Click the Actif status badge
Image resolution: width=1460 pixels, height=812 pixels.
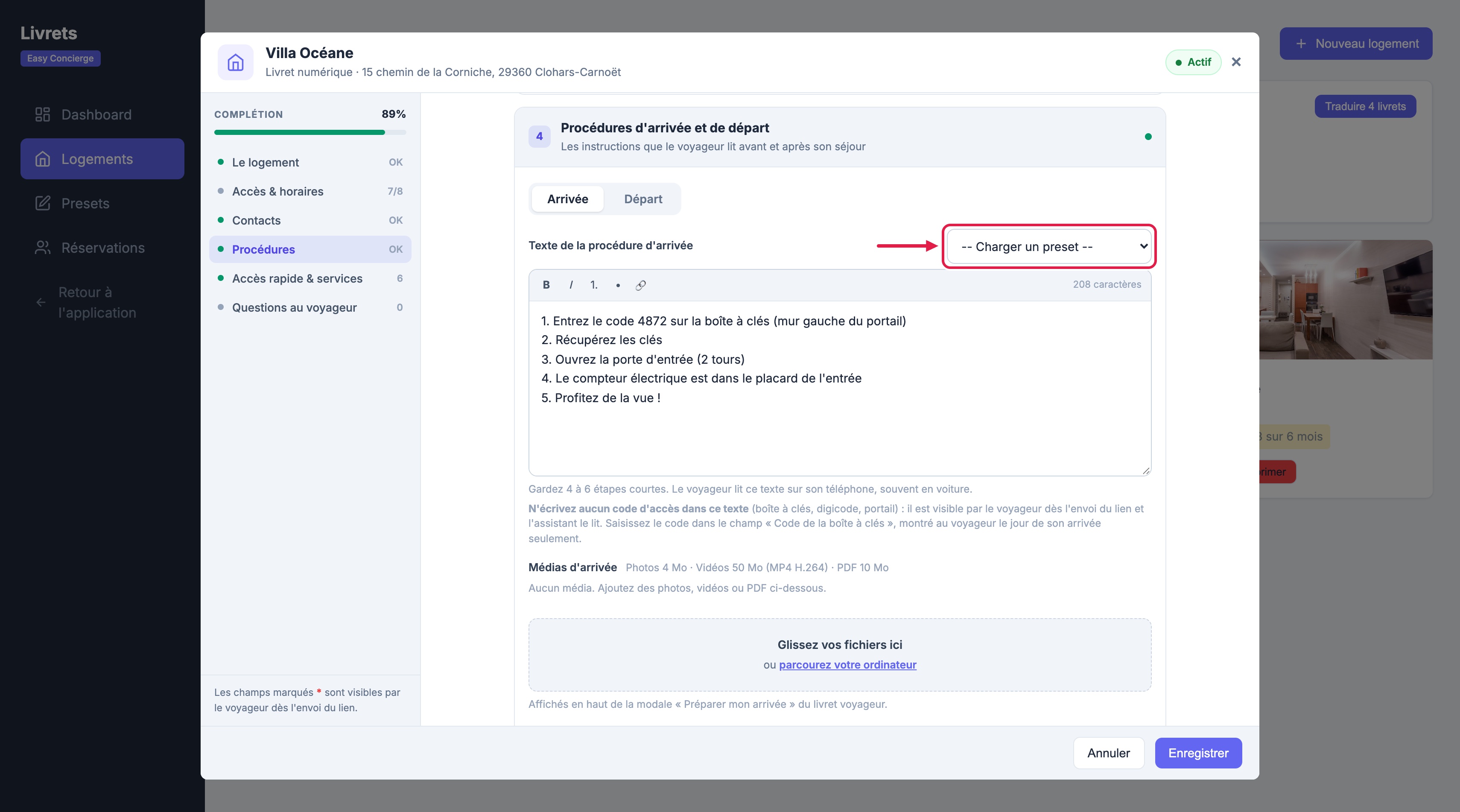(1193, 62)
